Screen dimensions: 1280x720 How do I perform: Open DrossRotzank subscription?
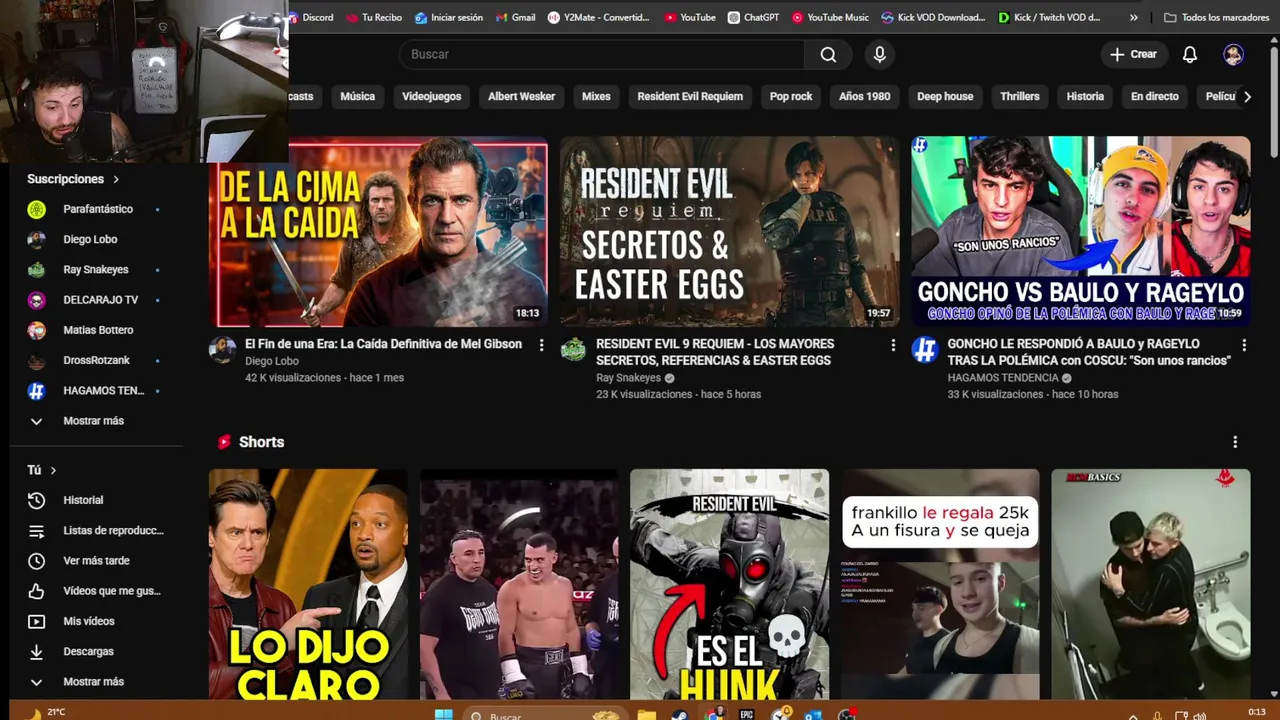click(96, 360)
